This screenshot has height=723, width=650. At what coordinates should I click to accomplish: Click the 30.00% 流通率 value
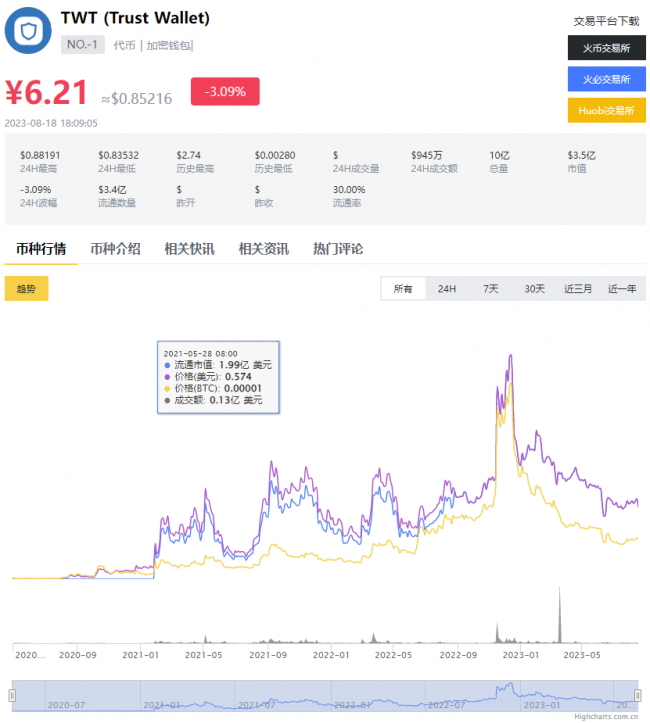coord(349,190)
